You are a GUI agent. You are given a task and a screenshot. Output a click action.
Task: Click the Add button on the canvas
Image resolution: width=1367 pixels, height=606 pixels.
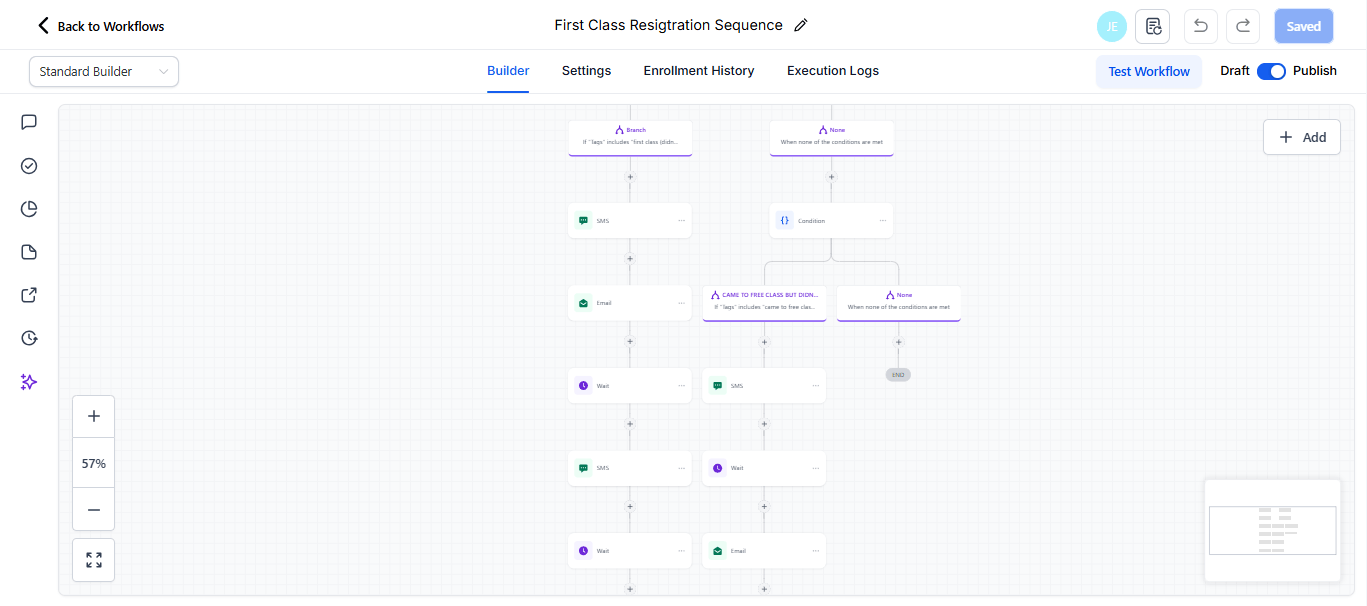tap(1302, 137)
